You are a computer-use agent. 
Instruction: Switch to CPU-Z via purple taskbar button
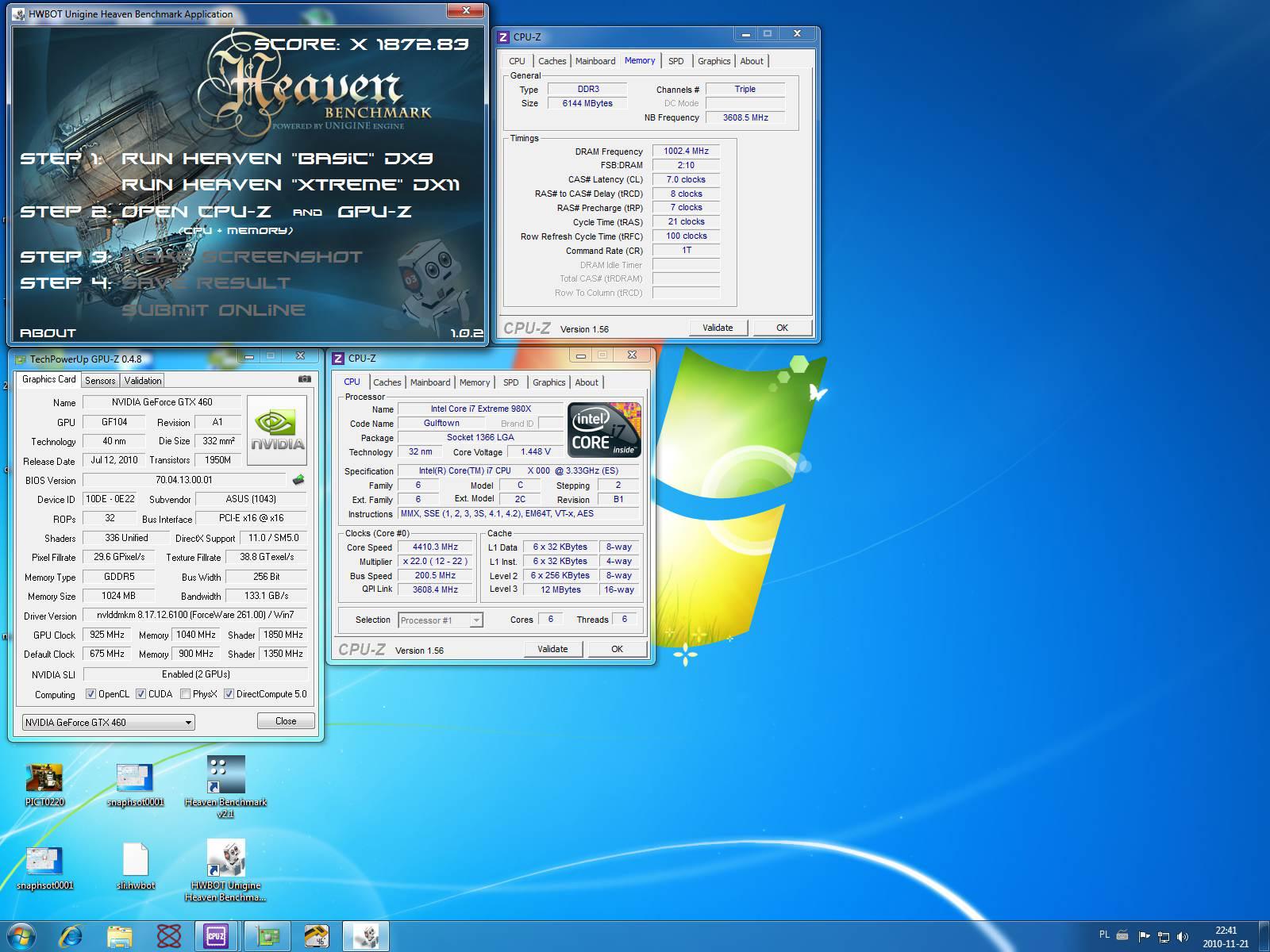(x=217, y=937)
